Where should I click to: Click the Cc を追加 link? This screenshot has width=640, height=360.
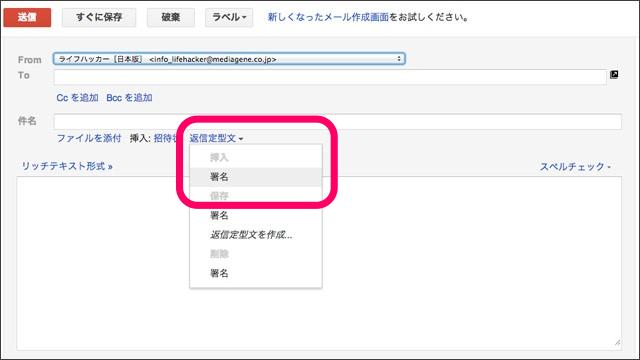click(77, 98)
